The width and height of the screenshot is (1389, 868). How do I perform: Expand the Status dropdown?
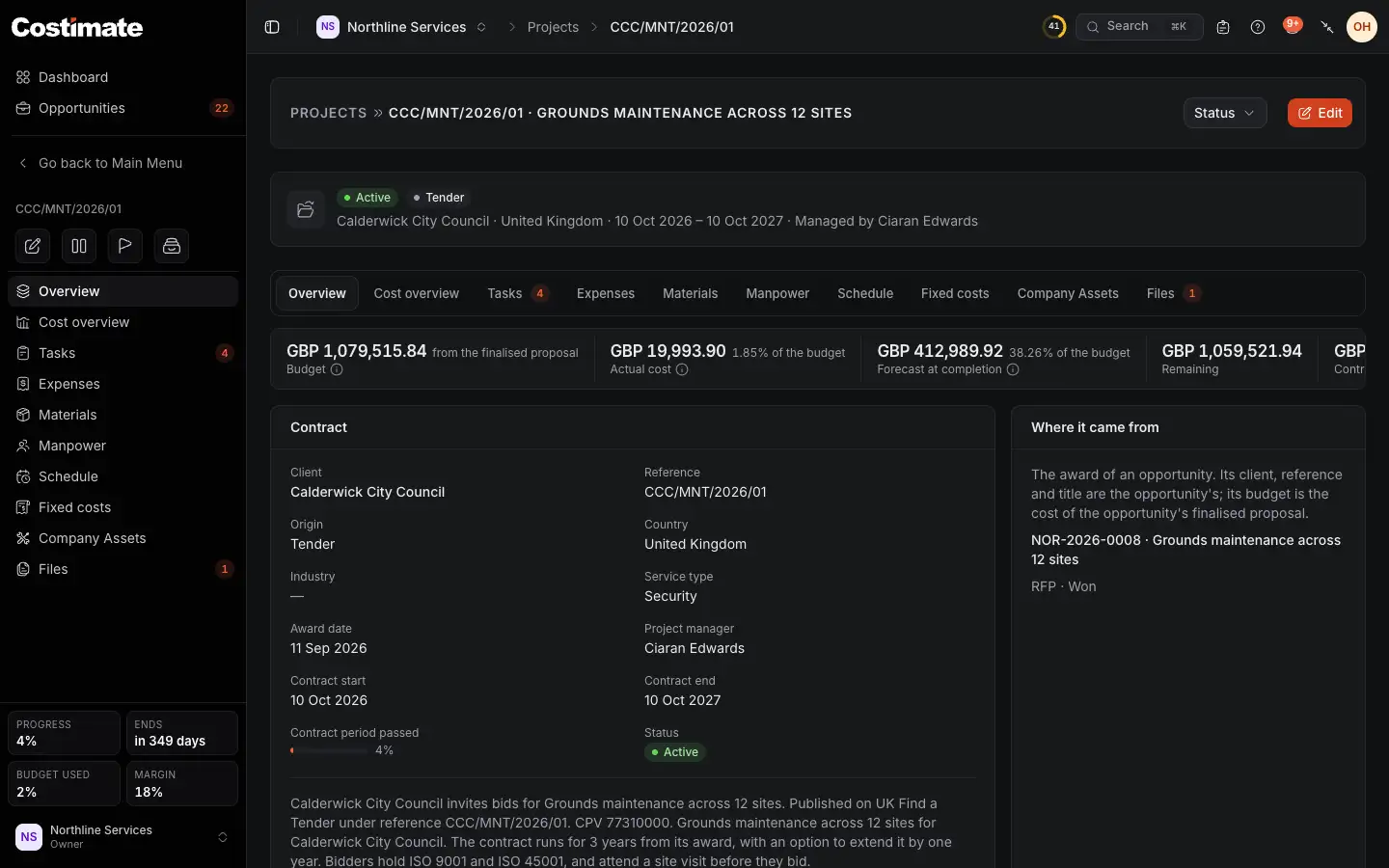tap(1225, 113)
